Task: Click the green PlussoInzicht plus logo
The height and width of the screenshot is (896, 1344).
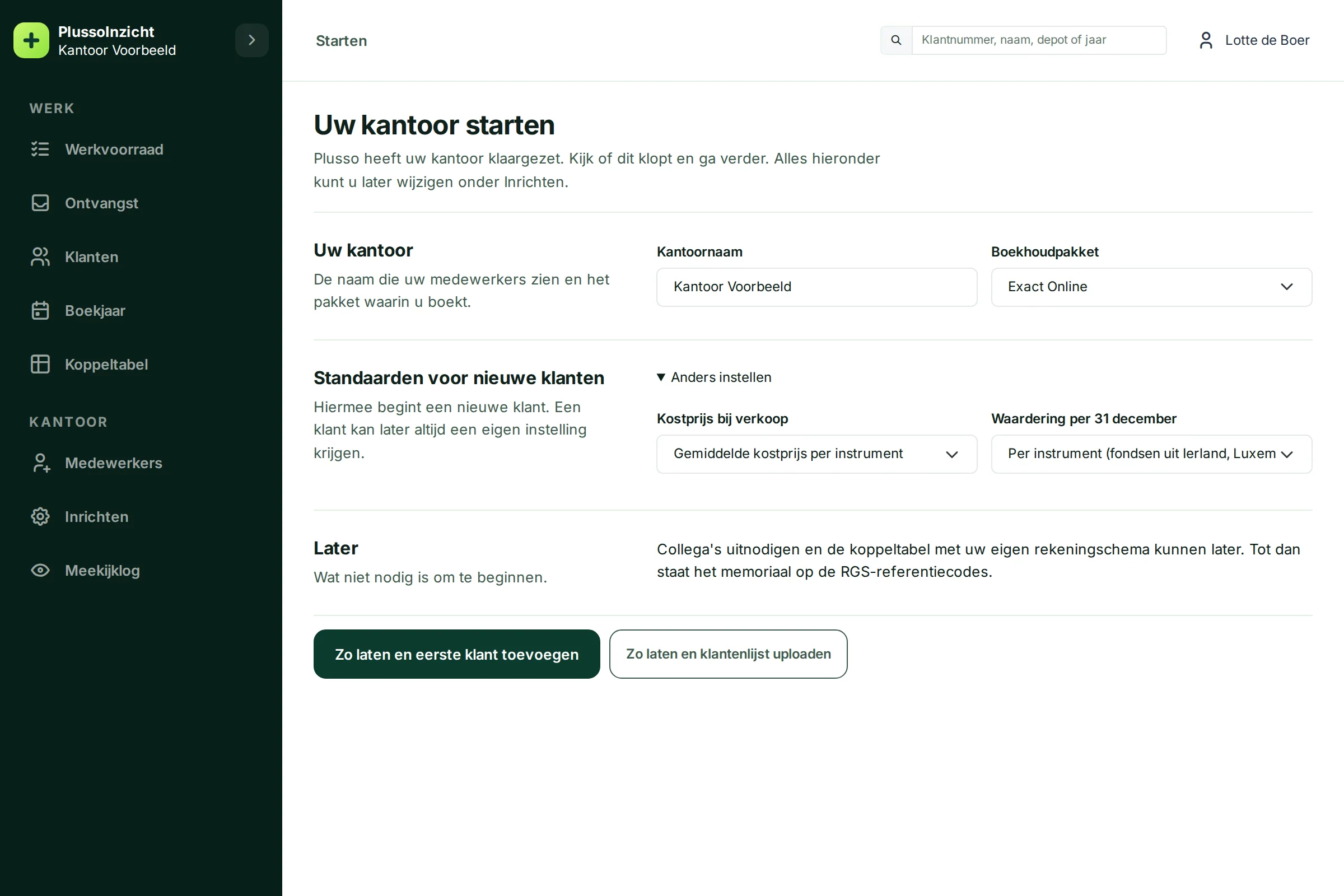Action: coord(31,40)
